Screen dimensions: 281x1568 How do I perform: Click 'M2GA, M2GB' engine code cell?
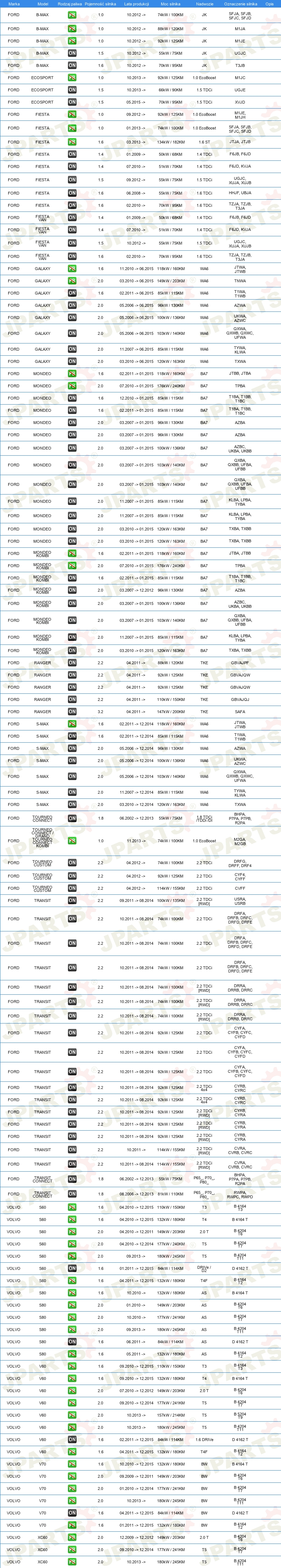pos(240,840)
